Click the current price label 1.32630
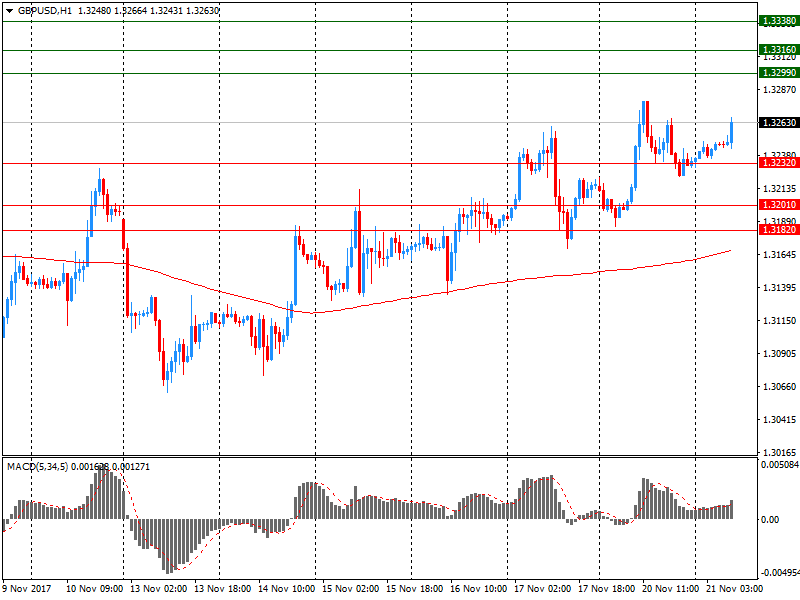 [x=779, y=122]
